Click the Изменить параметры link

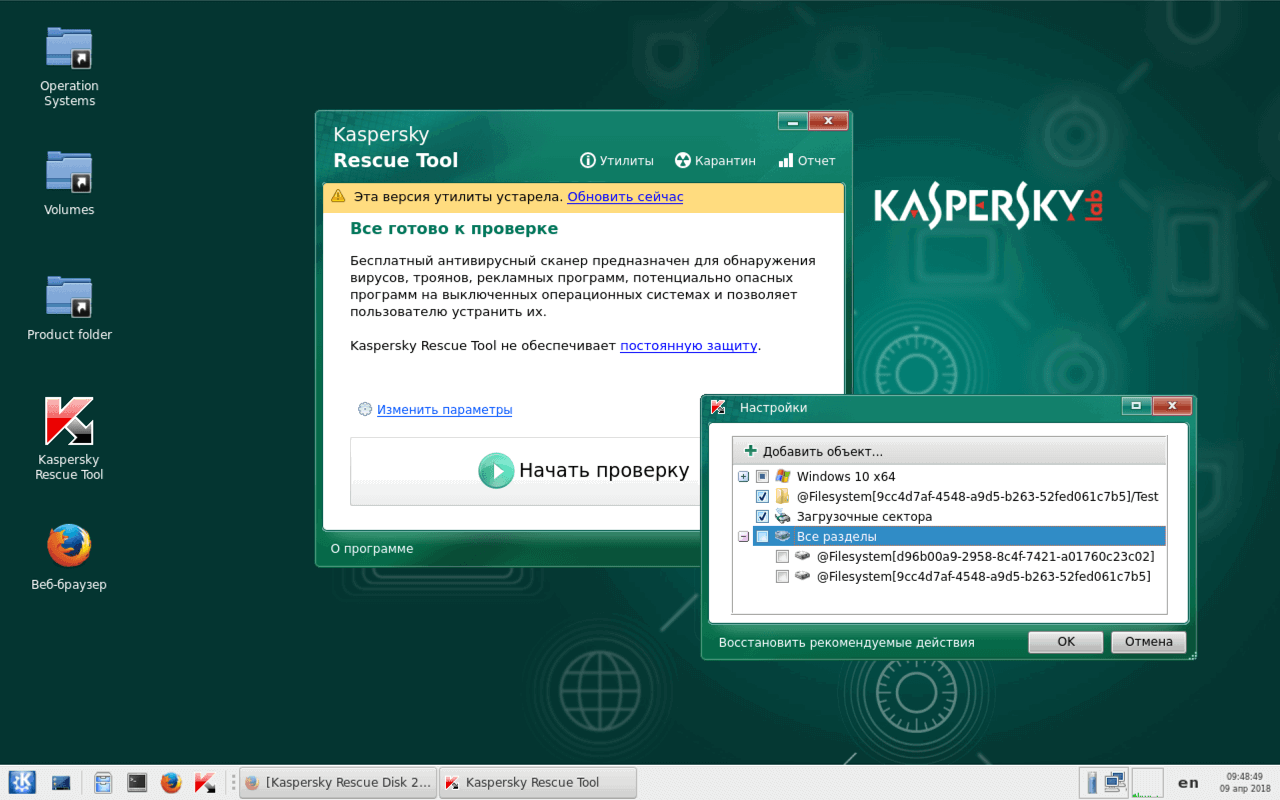point(444,410)
